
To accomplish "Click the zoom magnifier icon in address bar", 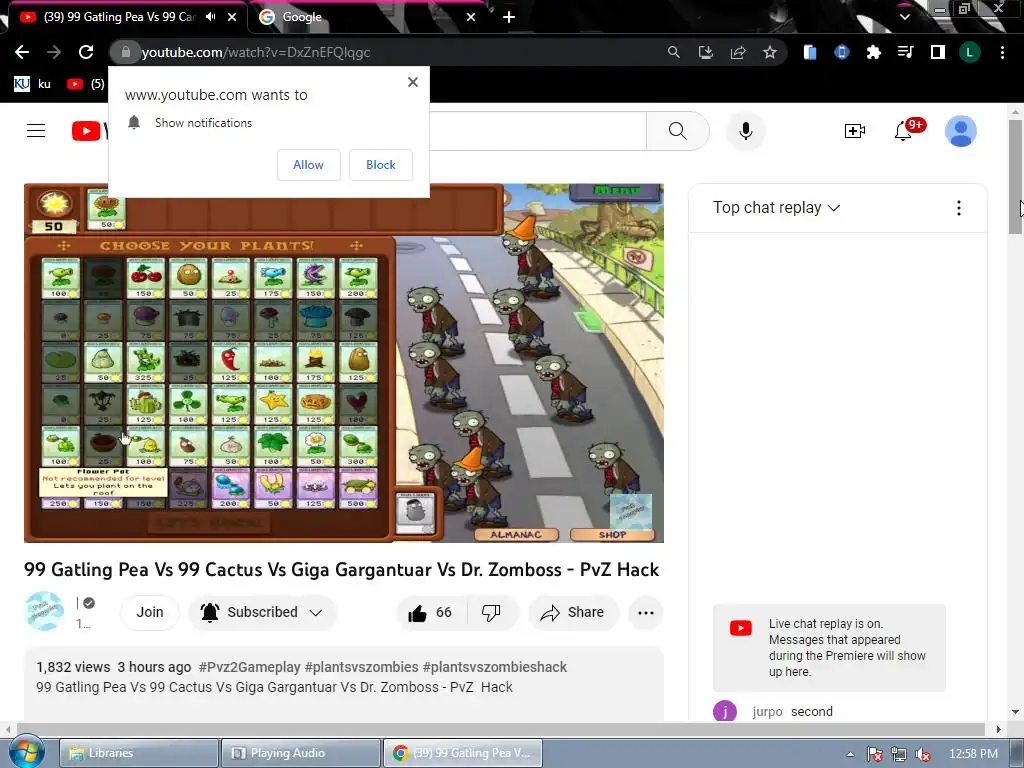I will pyautogui.click(x=673, y=52).
